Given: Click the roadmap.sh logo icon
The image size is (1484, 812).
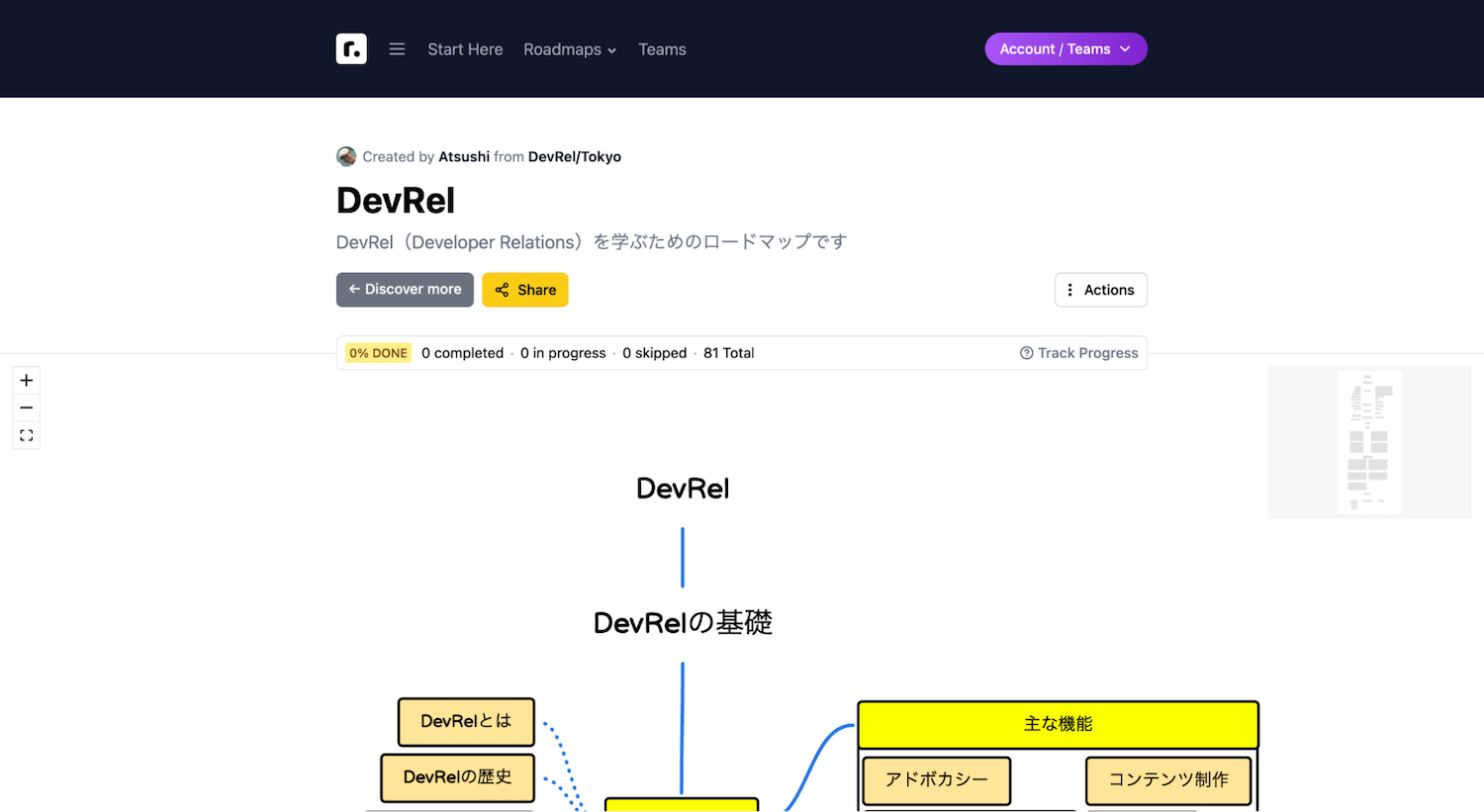Looking at the screenshot, I should pos(351,48).
